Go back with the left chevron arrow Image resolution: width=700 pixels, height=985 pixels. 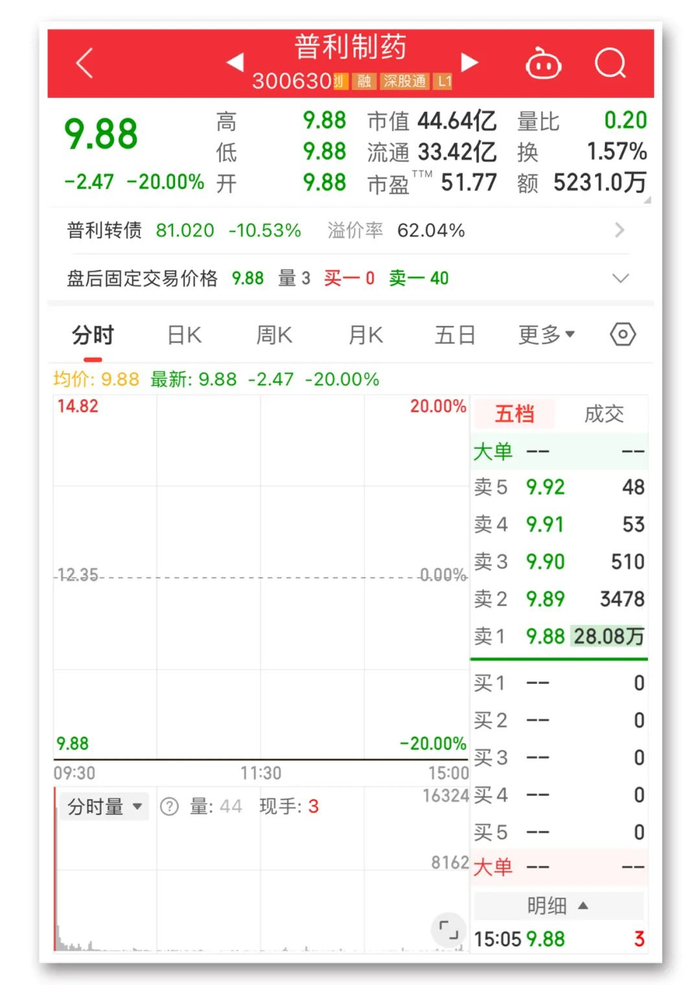(85, 63)
